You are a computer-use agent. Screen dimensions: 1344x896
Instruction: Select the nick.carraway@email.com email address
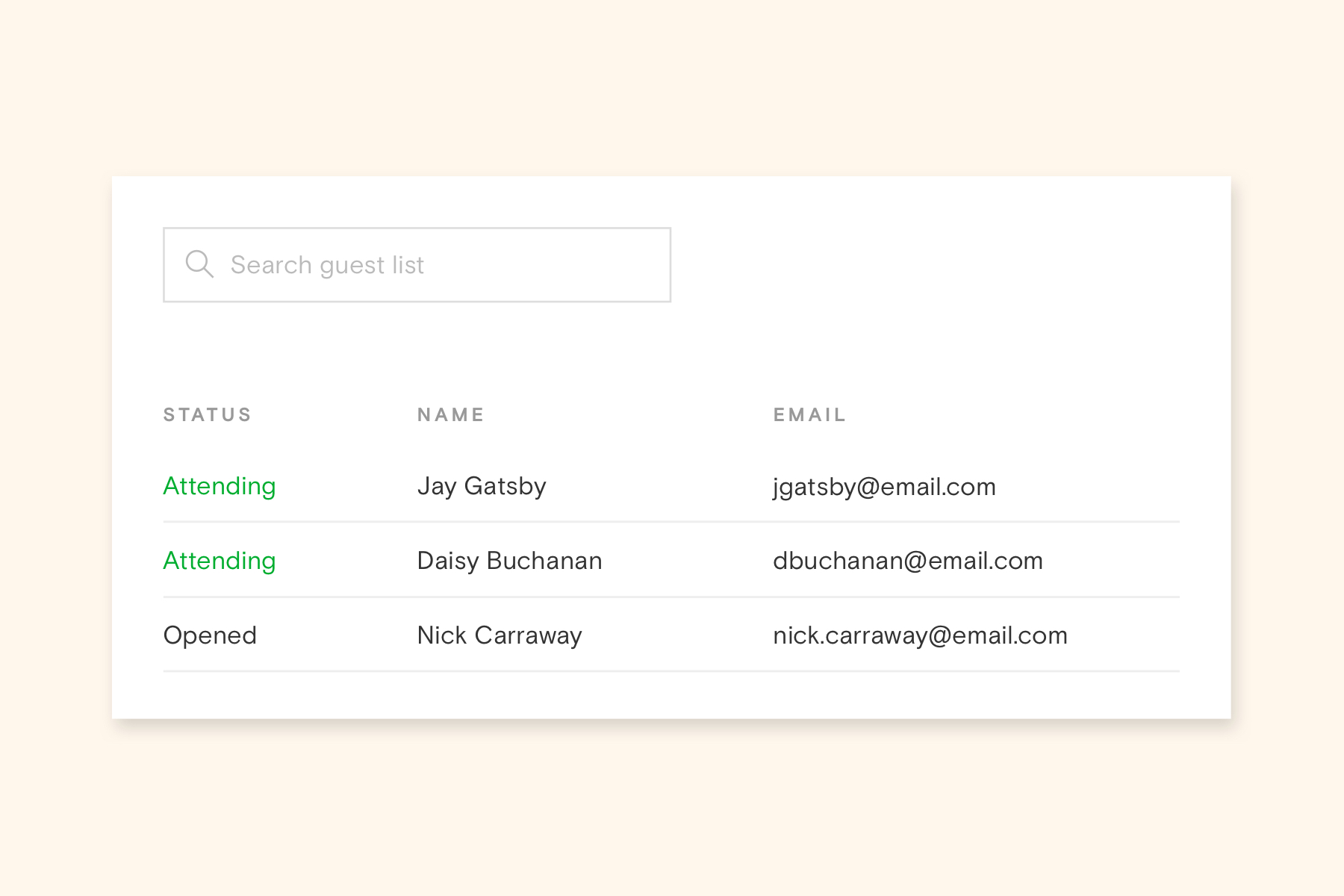point(920,635)
